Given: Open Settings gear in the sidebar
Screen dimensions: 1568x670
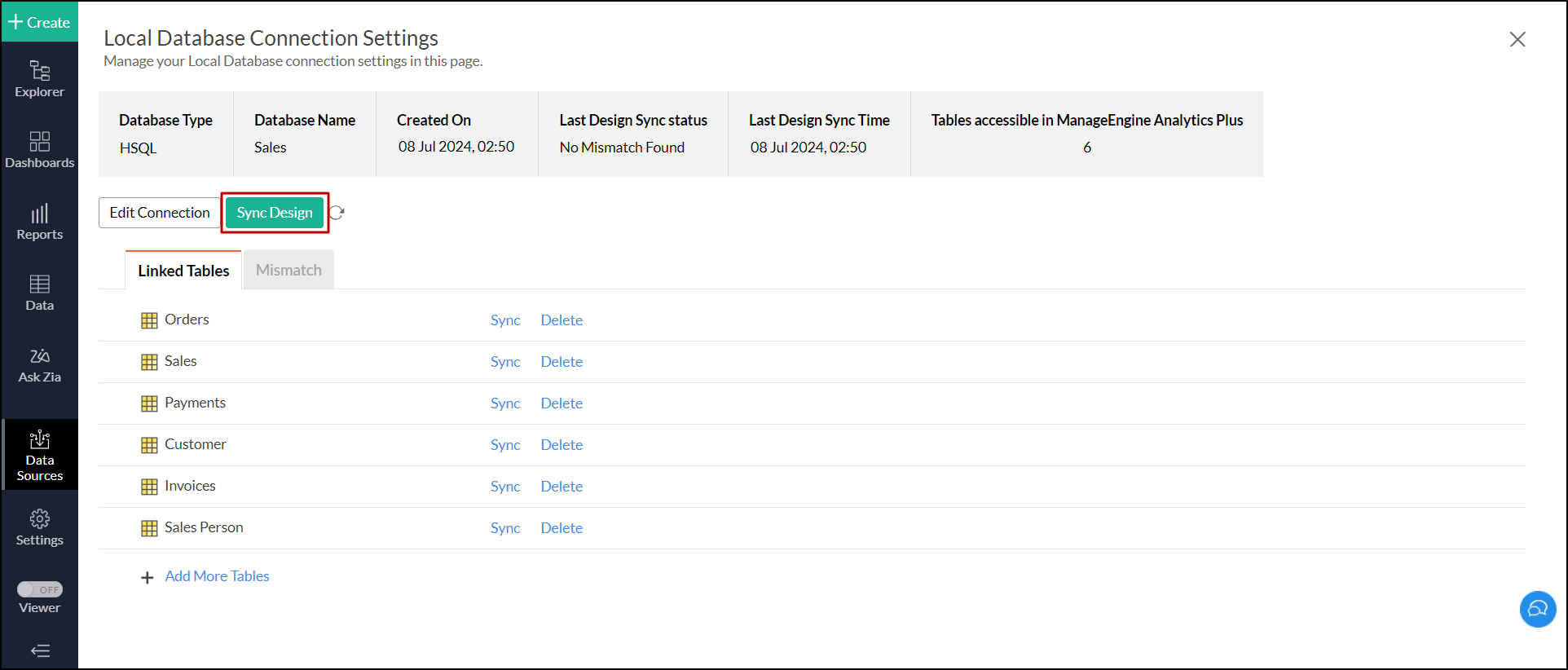Looking at the screenshot, I should (x=39, y=527).
